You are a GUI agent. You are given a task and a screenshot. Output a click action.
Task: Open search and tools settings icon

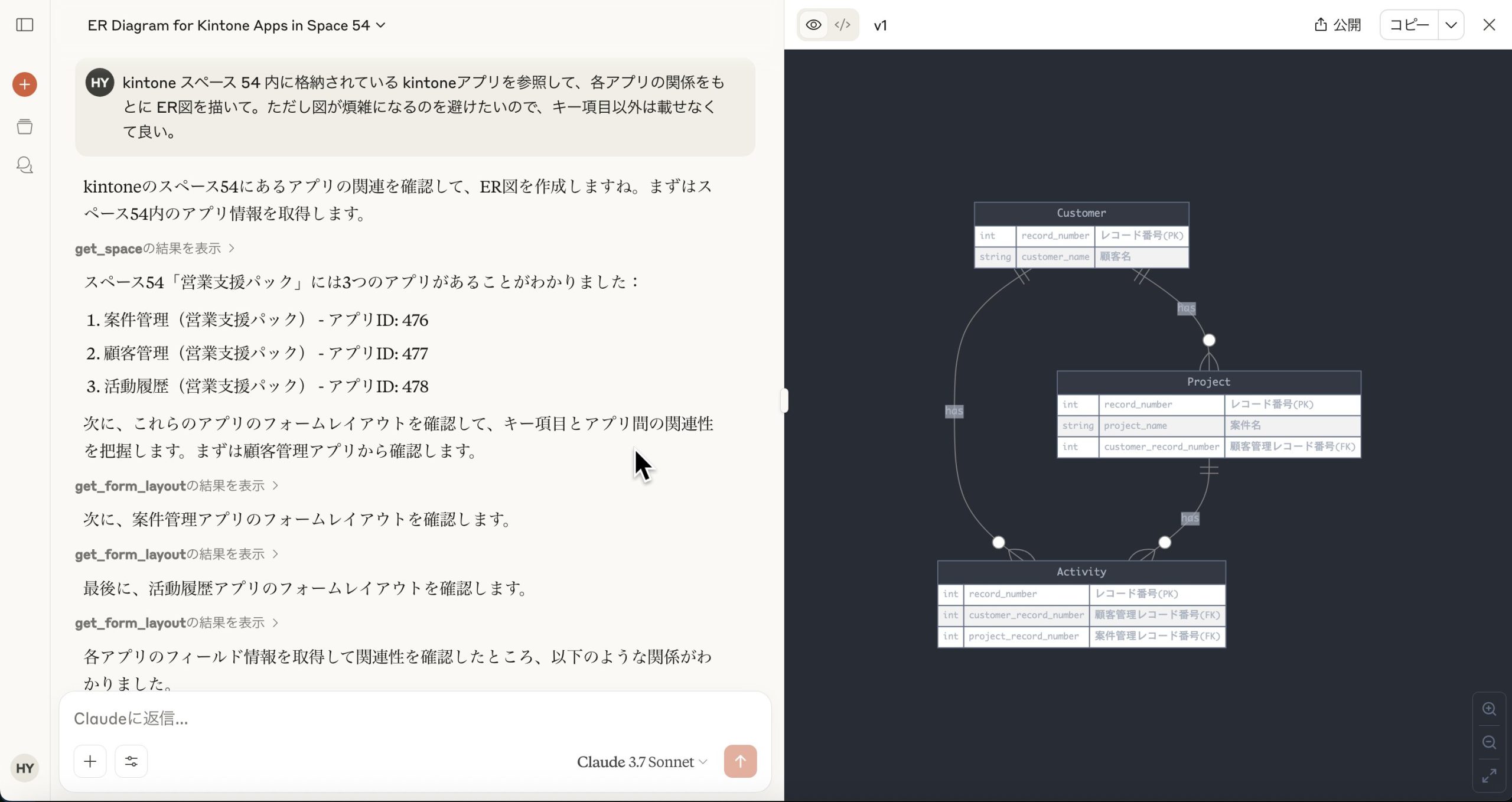pyautogui.click(x=131, y=761)
